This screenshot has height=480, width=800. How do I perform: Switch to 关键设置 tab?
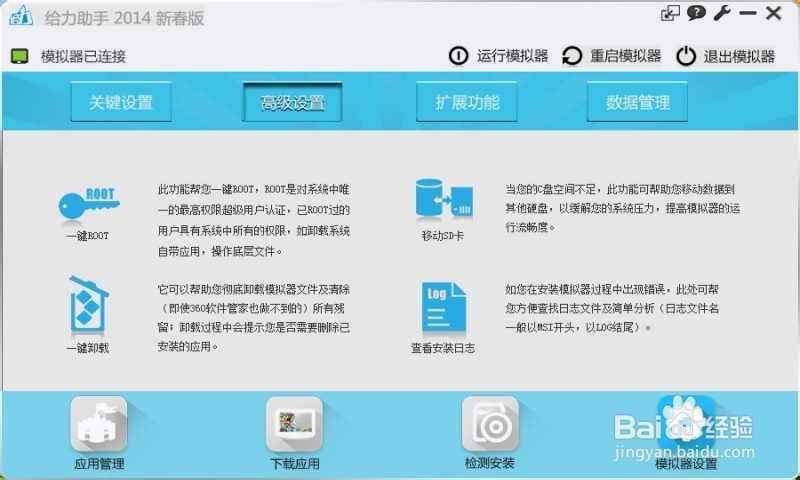click(121, 102)
